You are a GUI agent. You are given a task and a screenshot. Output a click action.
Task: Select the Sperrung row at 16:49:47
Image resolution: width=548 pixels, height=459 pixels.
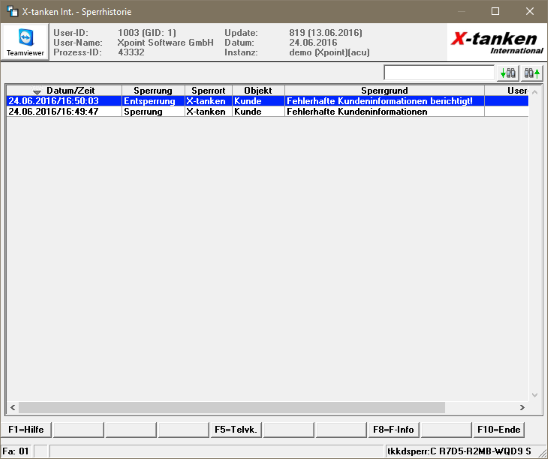267,112
